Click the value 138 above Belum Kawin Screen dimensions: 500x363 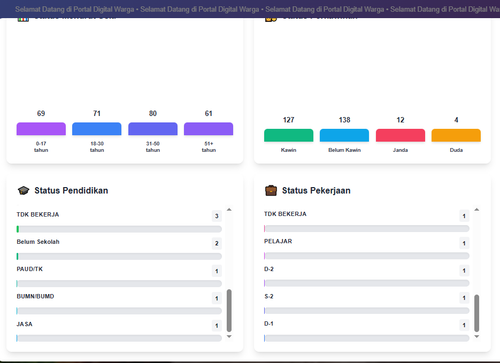tap(344, 120)
